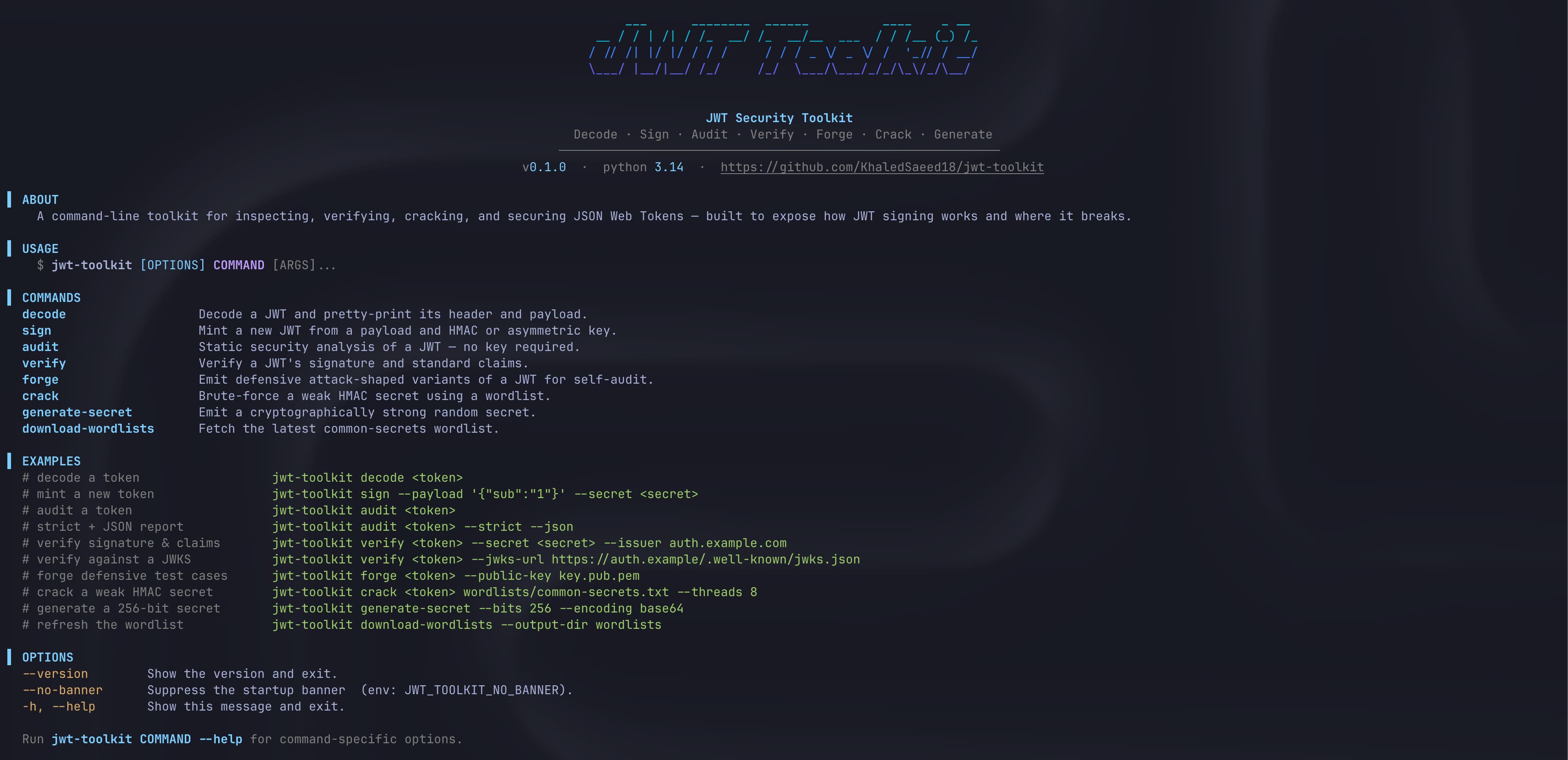Click the '-h, --help' option
Image resolution: width=1568 pixels, height=760 pixels.
58,706
